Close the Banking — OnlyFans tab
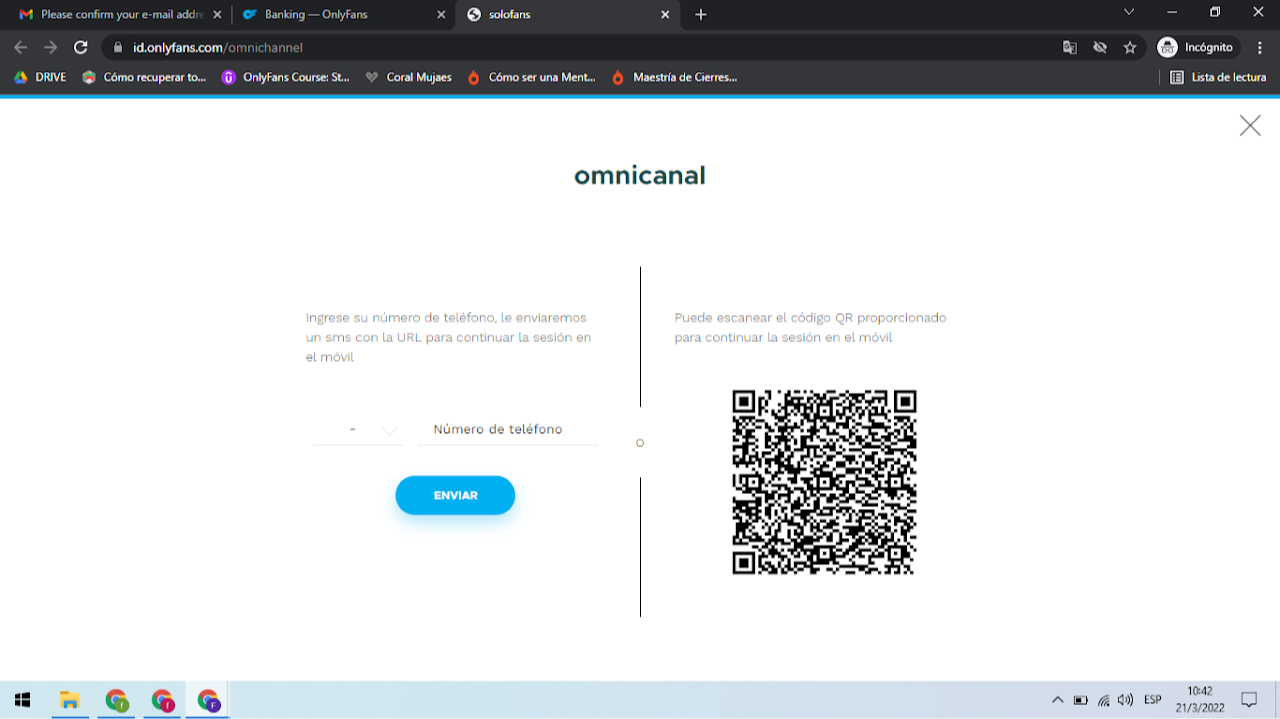 pyautogui.click(x=441, y=15)
